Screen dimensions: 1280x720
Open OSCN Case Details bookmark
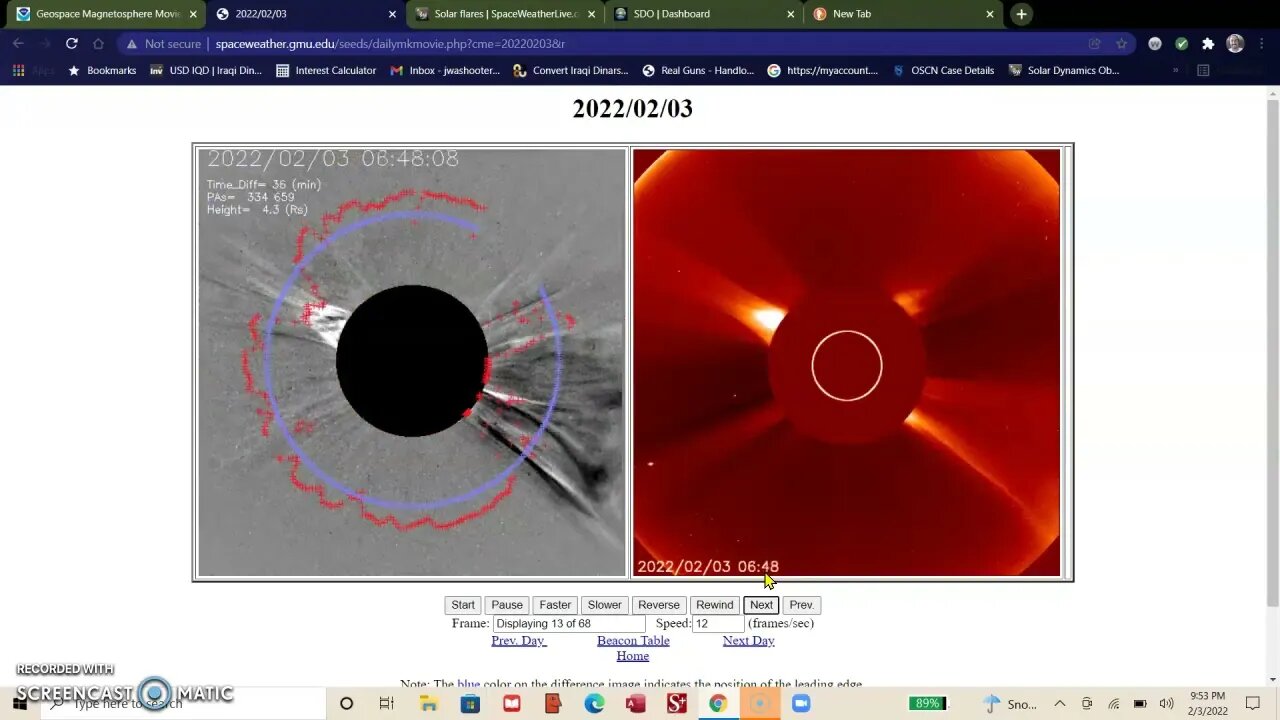click(943, 71)
